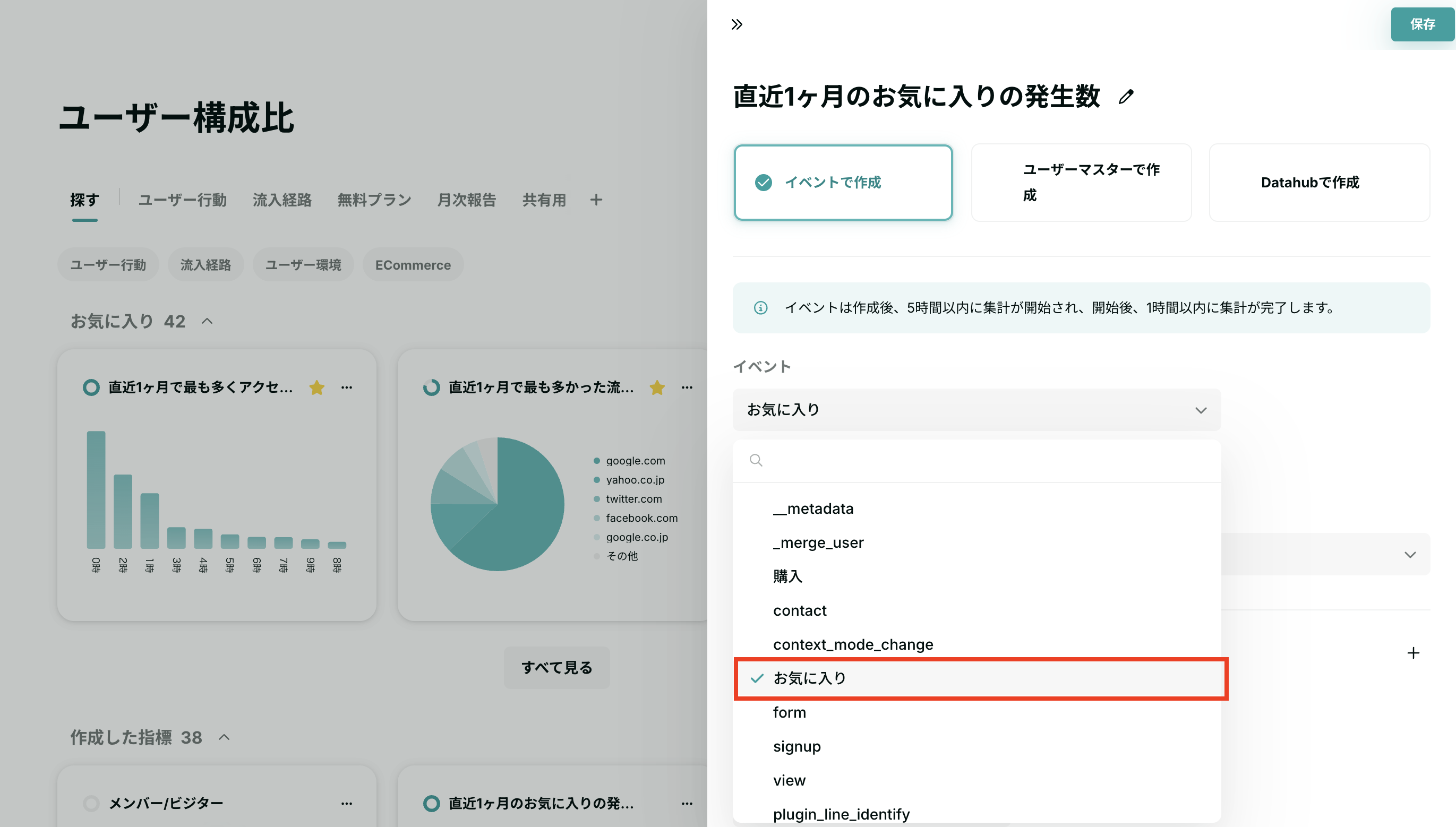Open more menu on メンバー/ビジター card
The width and height of the screenshot is (1456, 827).
click(x=347, y=803)
